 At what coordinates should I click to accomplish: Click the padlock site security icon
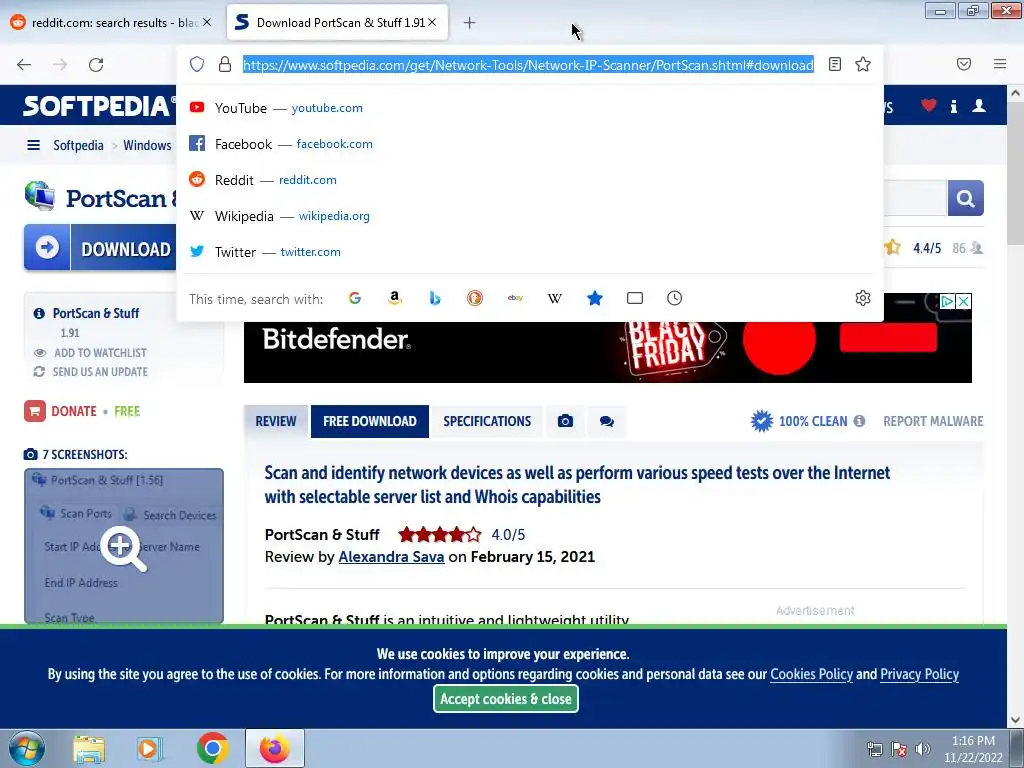pos(225,64)
